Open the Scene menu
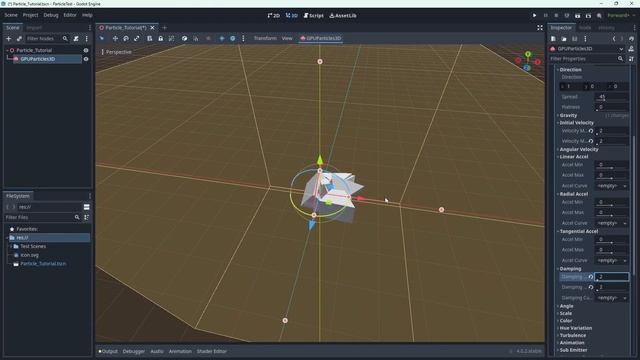Screen dimensions: 640x360 click(x=11, y=15)
